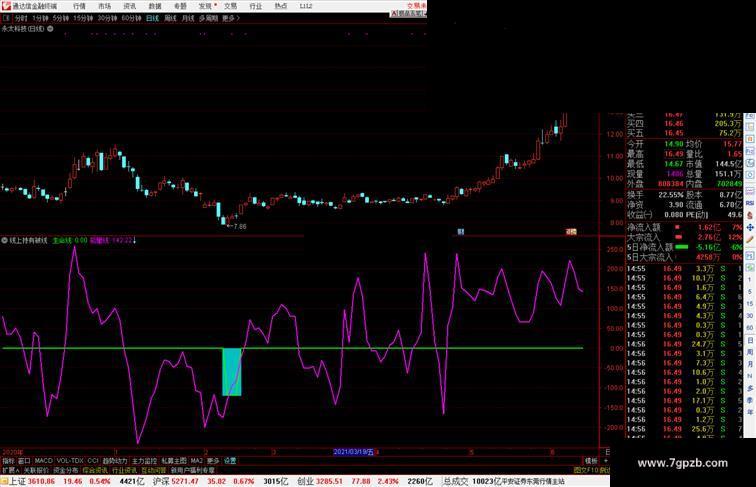Switch chart to 1分钟 period
Screen dimensions: 756x487
tap(40, 18)
